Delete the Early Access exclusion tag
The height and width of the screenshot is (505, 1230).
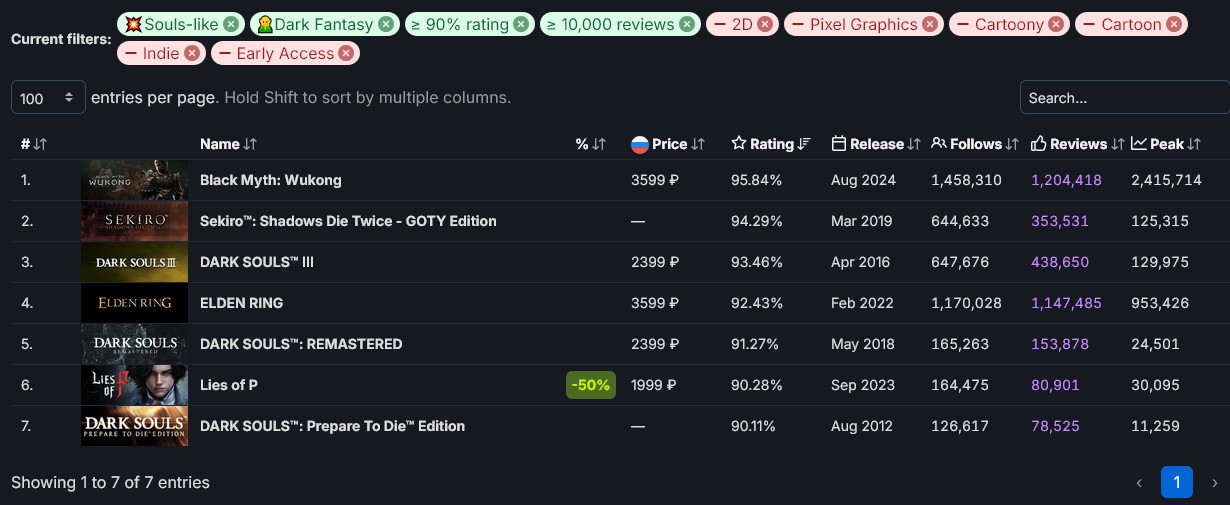(346, 53)
